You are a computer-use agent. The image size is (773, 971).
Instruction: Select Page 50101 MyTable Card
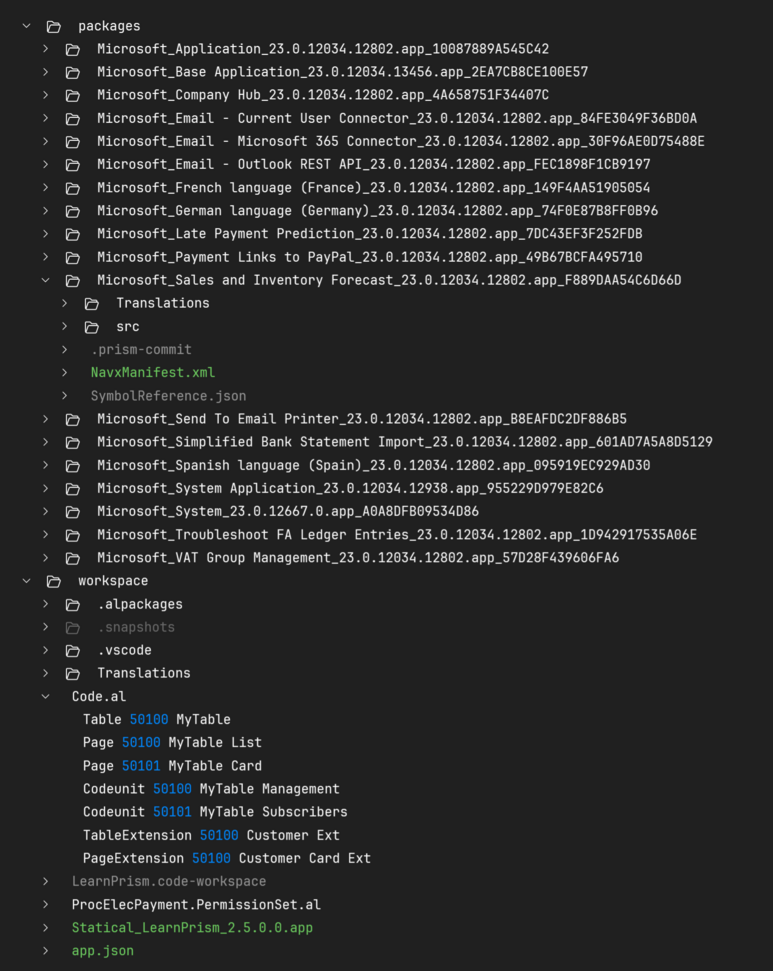172,766
